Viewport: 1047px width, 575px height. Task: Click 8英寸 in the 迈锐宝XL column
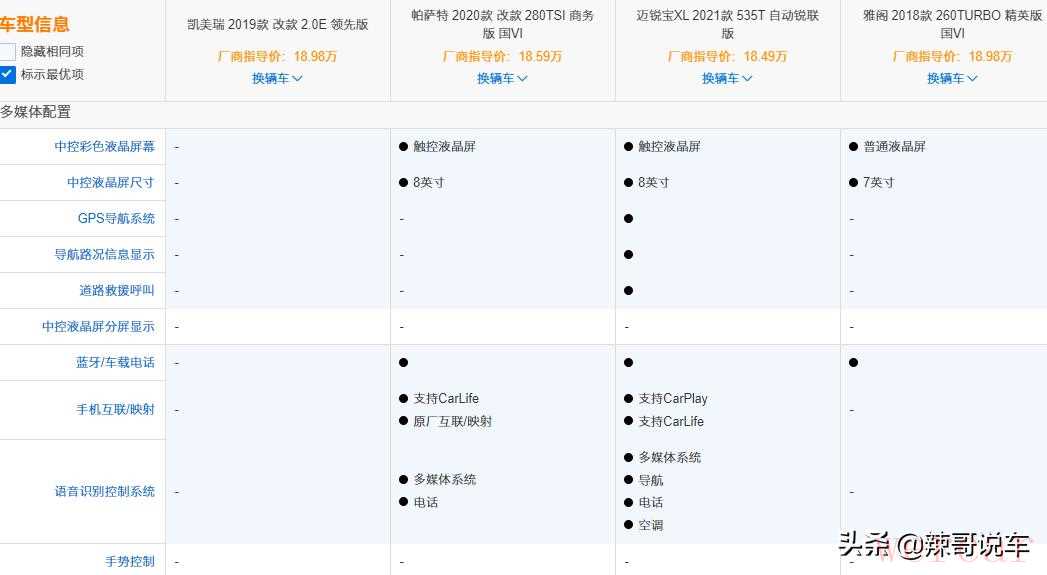pyautogui.click(x=654, y=182)
